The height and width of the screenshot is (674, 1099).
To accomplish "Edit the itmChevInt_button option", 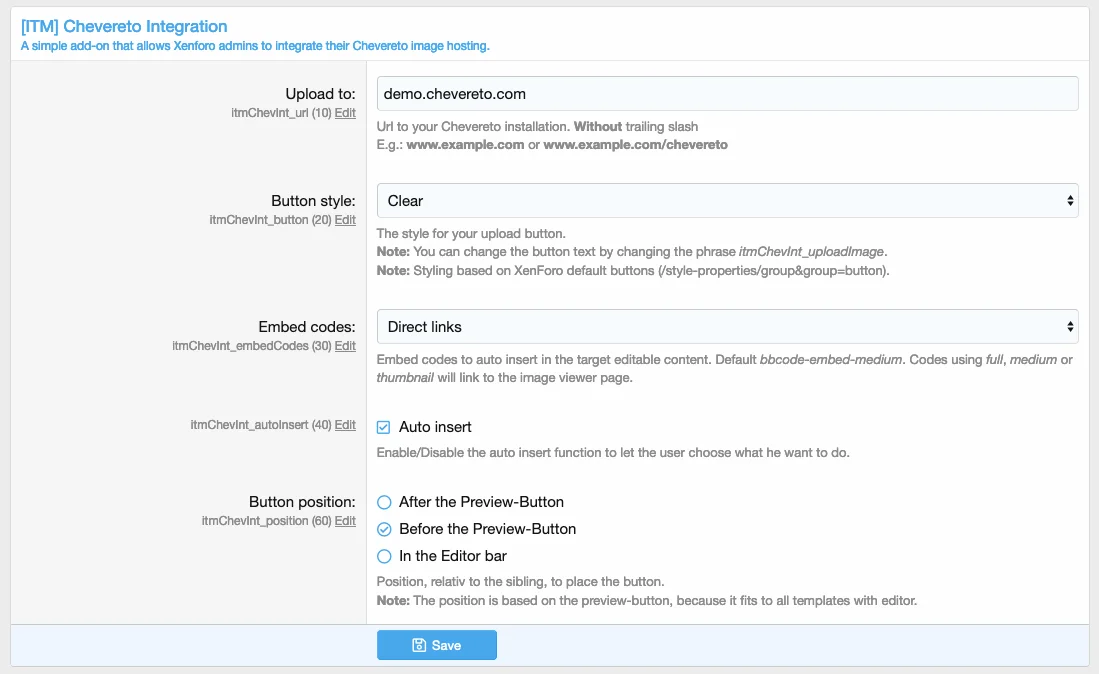I will tap(345, 220).
